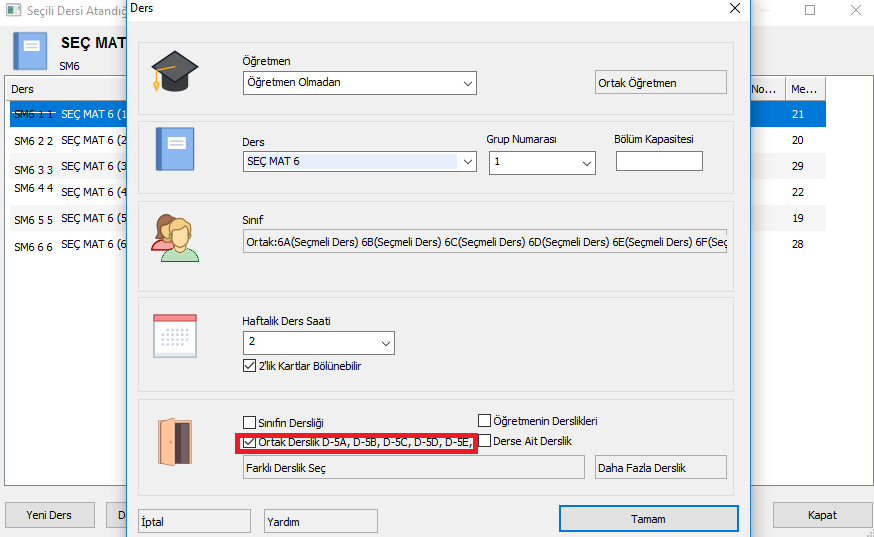Viewport: 874px width, 537px height.
Task: Click the value 19 in the background table
Action: point(798,218)
